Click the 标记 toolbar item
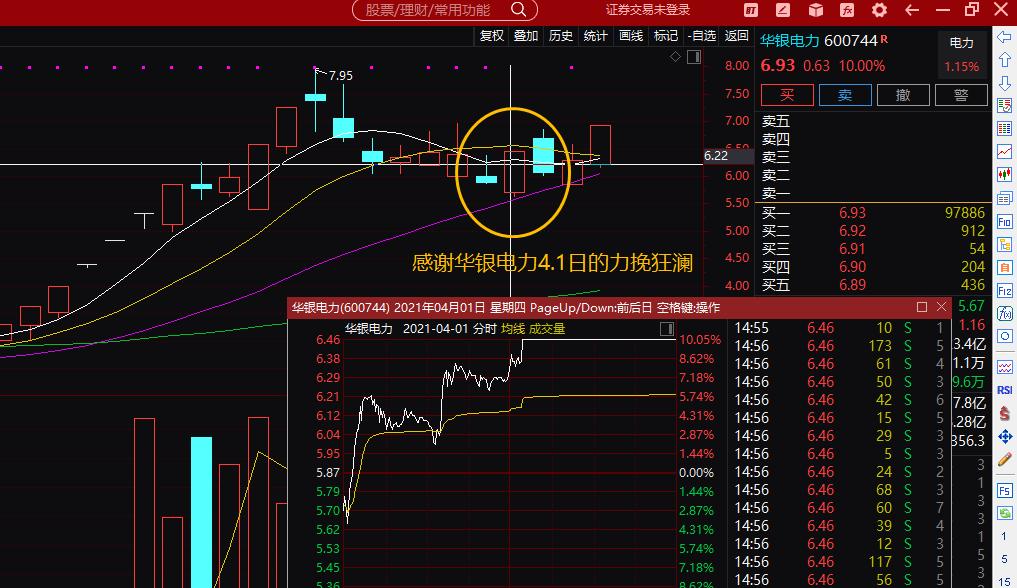This screenshot has height=588, width=1017. coord(665,36)
